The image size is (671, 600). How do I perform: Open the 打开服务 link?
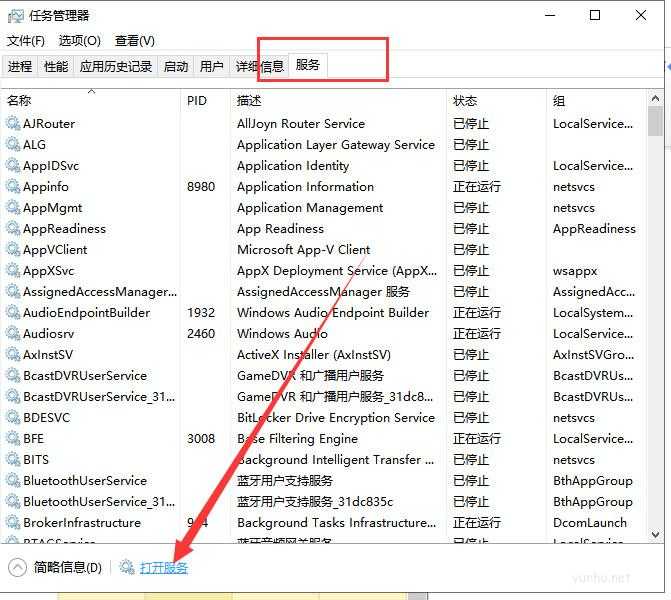(x=164, y=567)
